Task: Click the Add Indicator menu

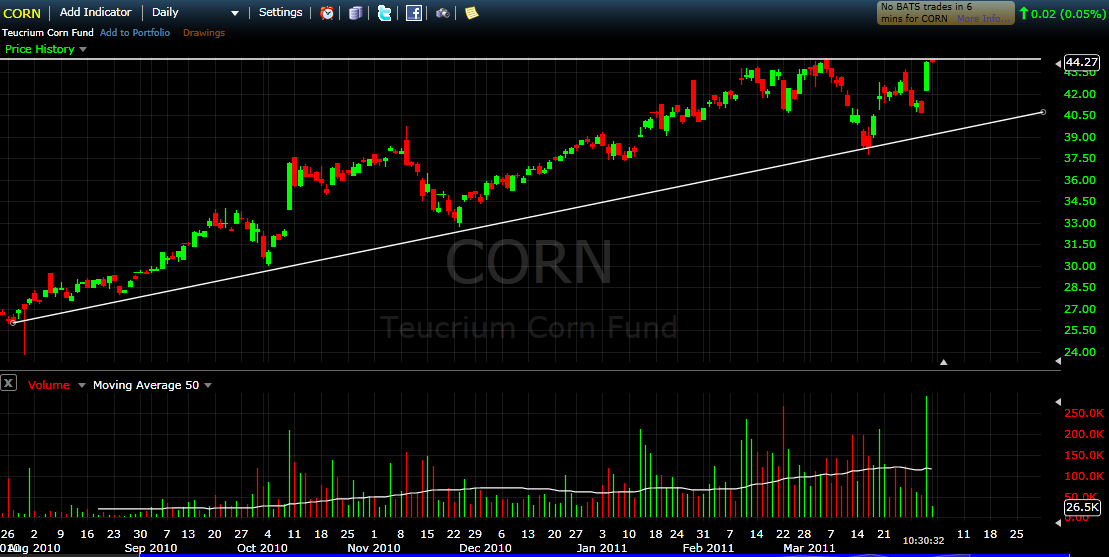Action: click(95, 12)
